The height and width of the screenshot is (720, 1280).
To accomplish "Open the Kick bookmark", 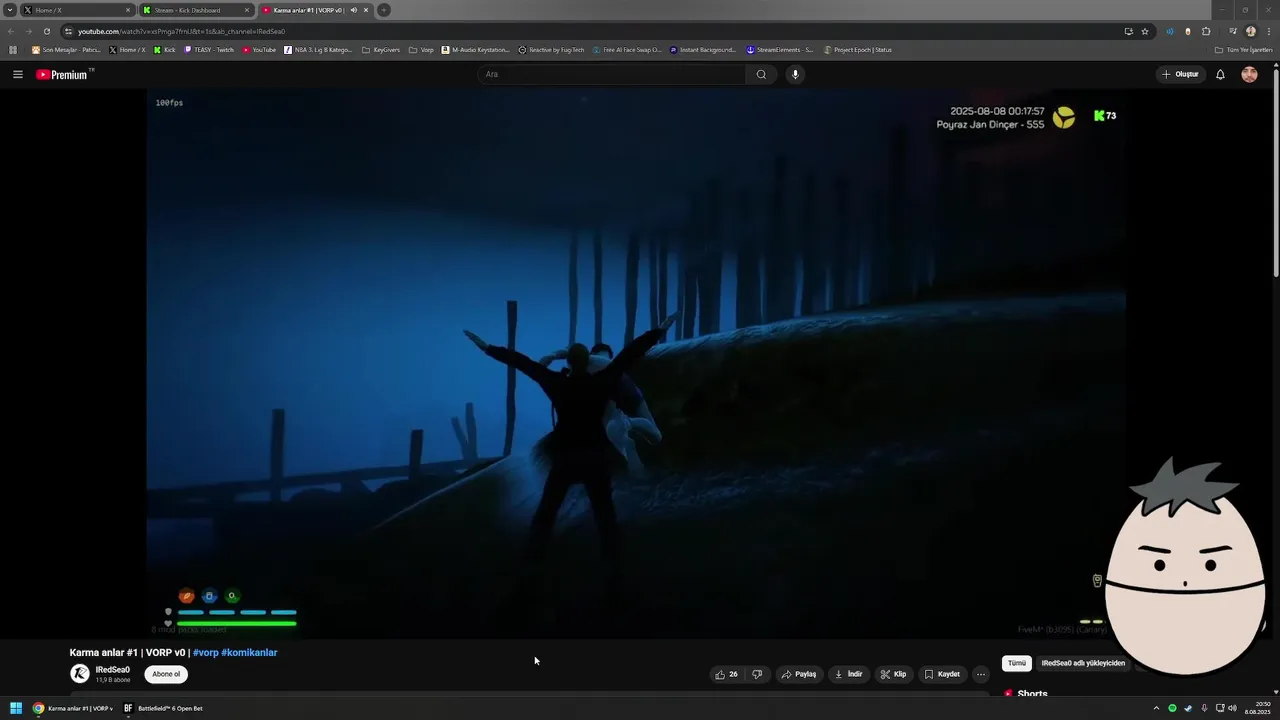I will pyautogui.click(x=164, y=49).
